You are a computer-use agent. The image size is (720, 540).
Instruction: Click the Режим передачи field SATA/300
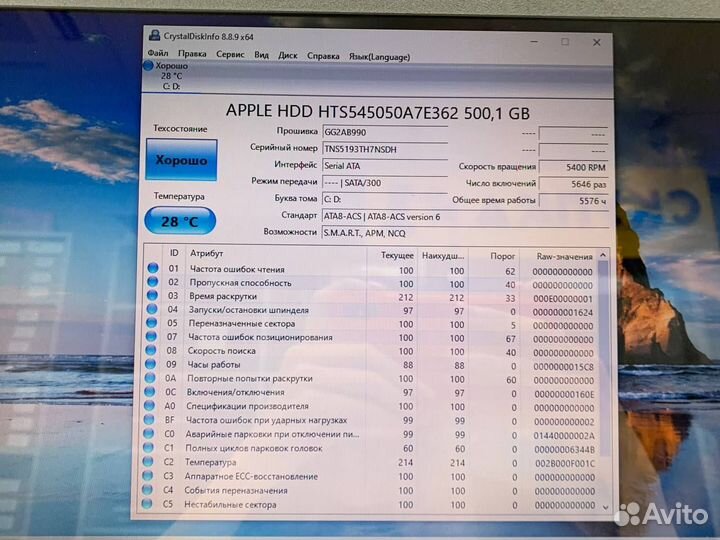tap(384, 183)
